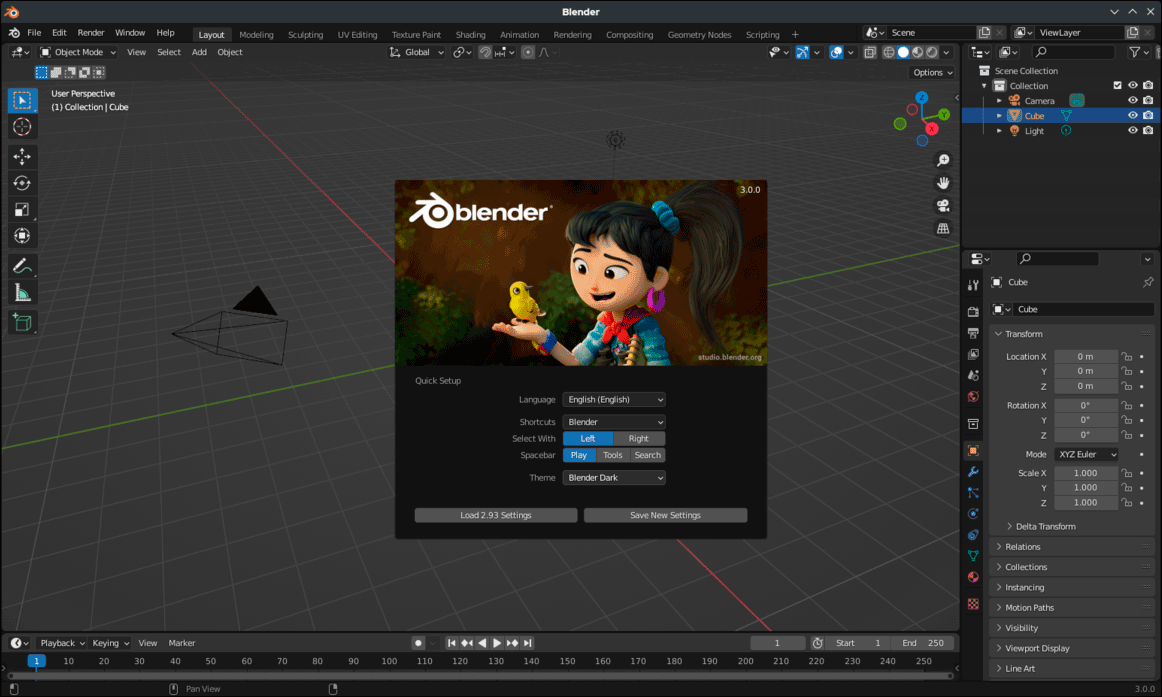Open the Render properties tab
This screenshot has height=697, width=1162.
[972, 310]
